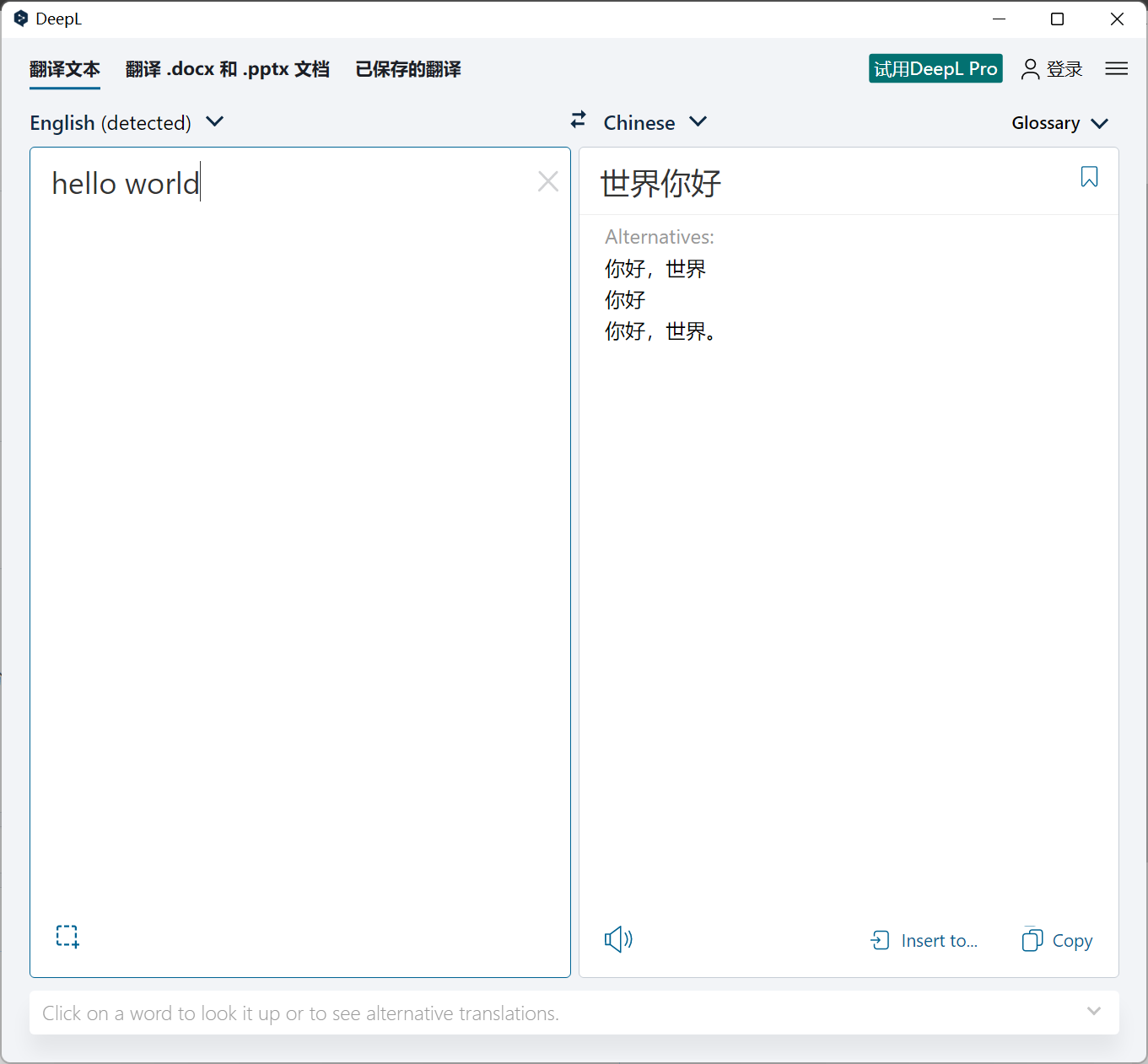Click the 试用DeepL Pro button

click(x=935, y=68)
